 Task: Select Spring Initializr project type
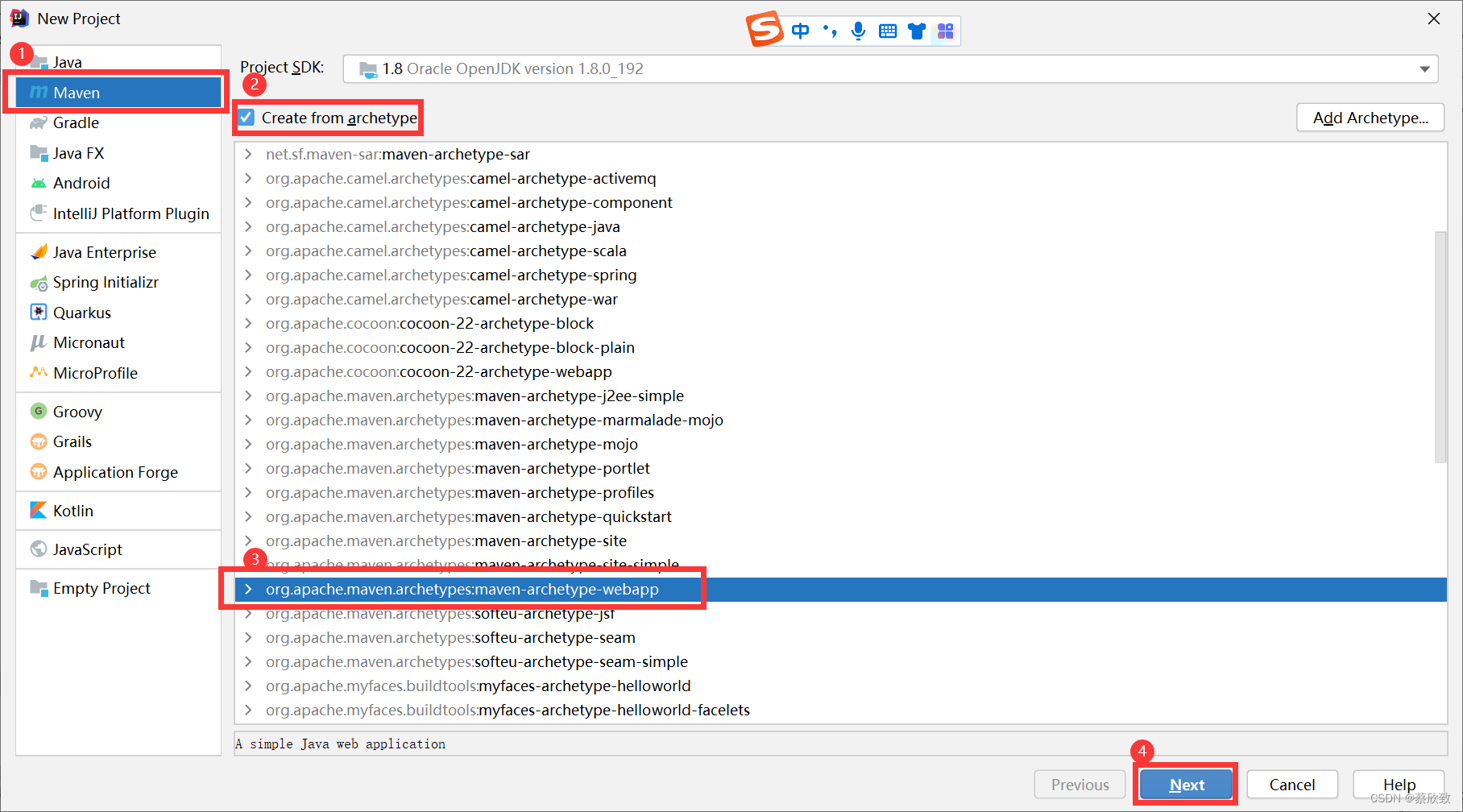[x=118, y=283]
